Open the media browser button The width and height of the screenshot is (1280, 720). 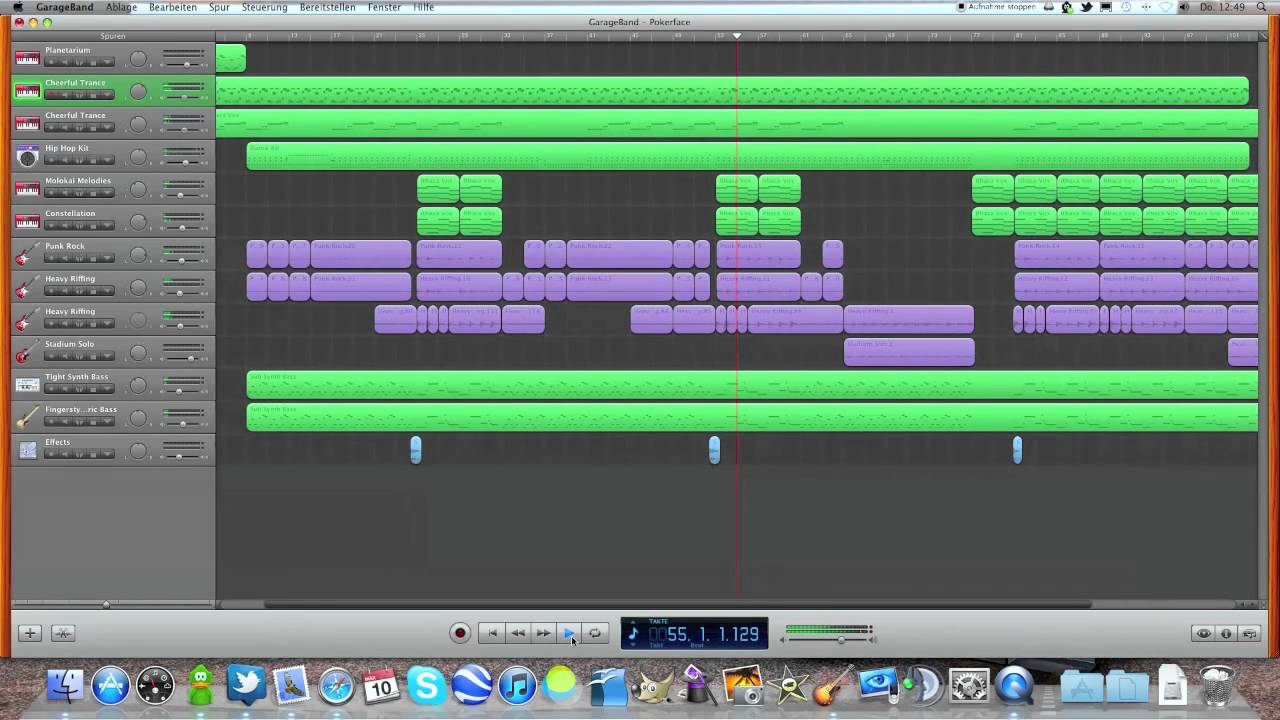coord(1249,633)
